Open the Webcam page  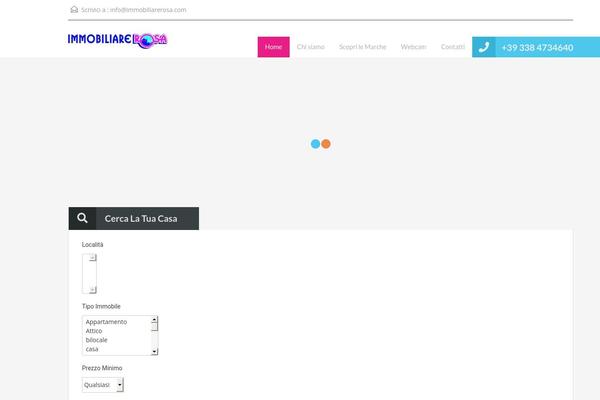pyautogui.click(x=413, y=47)
